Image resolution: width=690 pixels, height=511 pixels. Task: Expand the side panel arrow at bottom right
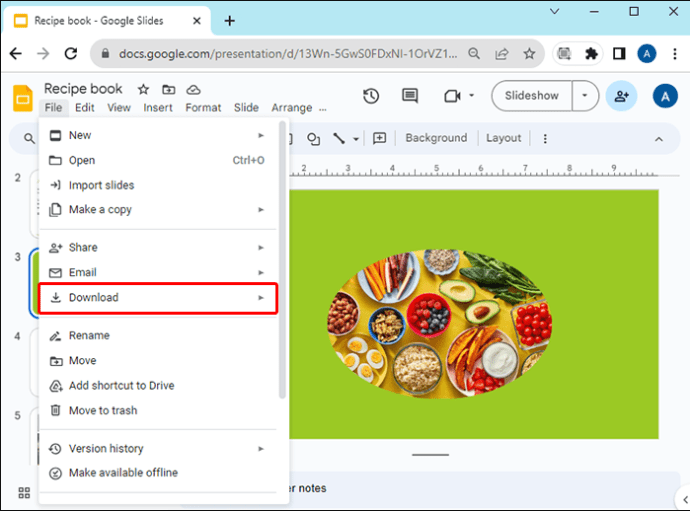685,499
